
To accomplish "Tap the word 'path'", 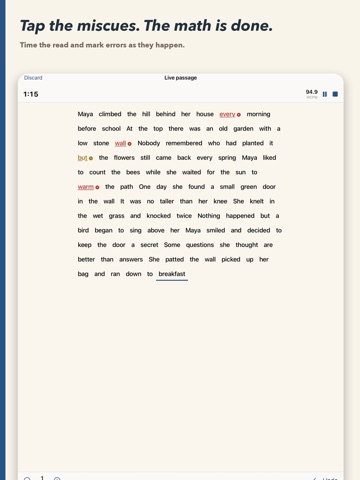I will pos(127,187).
